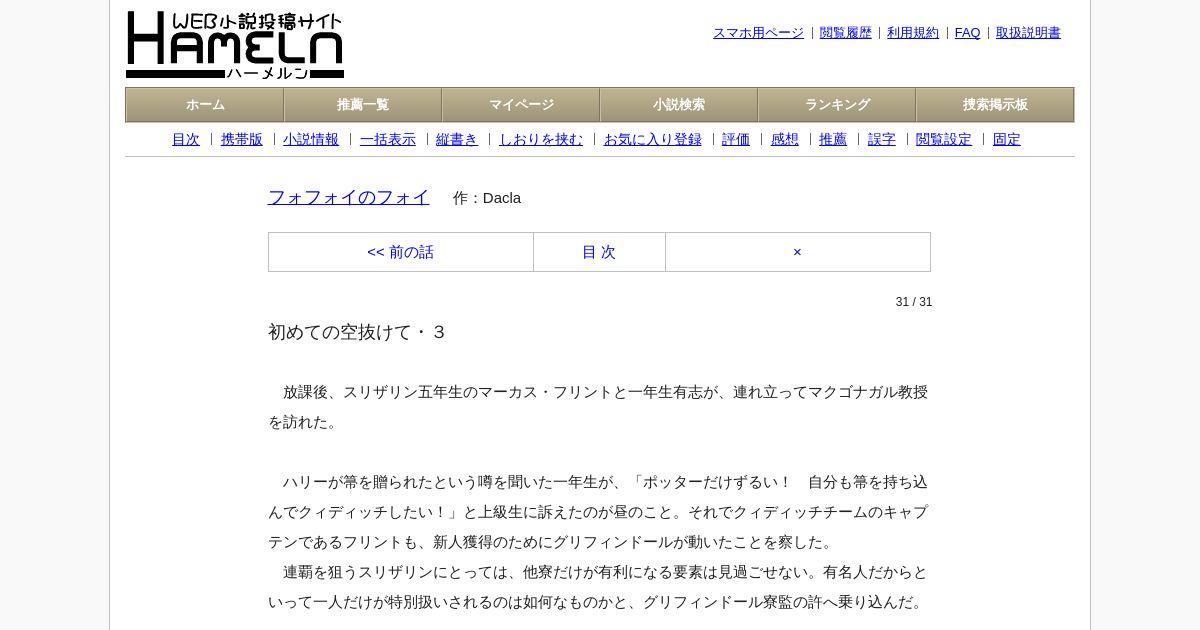Click the paragraph beginning ハリーが箒を贈られた

click(x=598, y=512)
